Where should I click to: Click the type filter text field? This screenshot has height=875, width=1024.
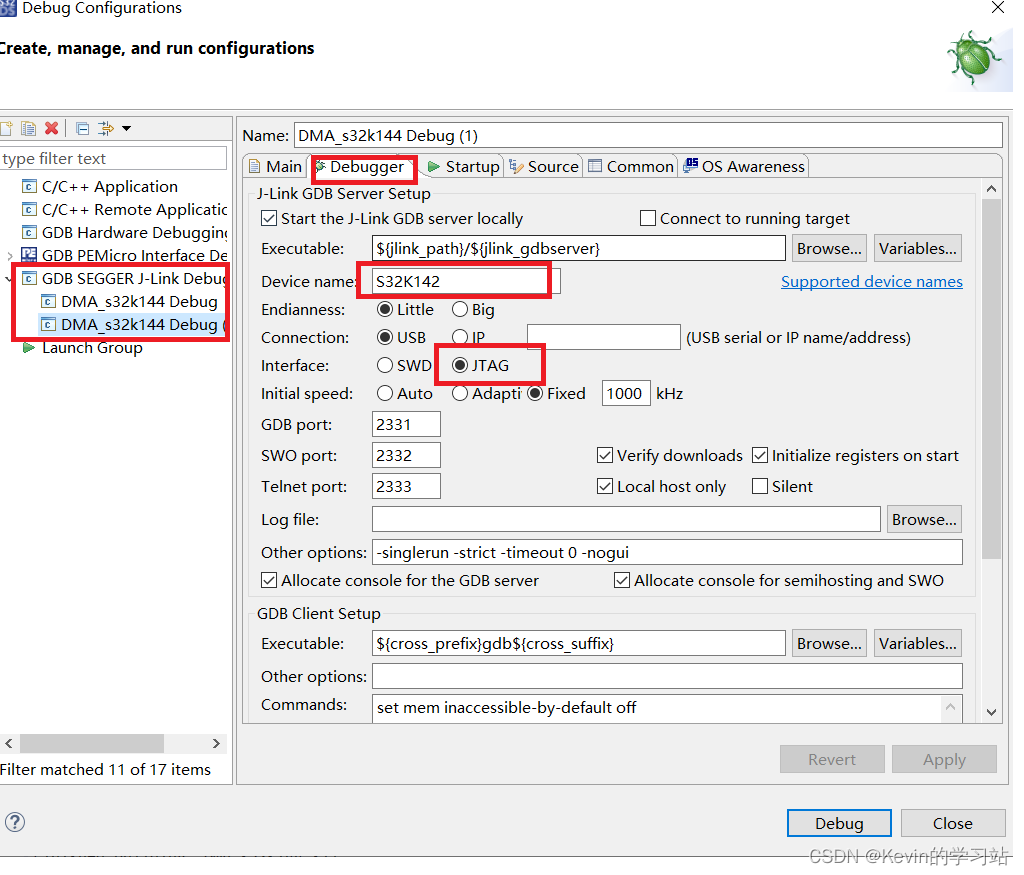[x=114, y=160]
